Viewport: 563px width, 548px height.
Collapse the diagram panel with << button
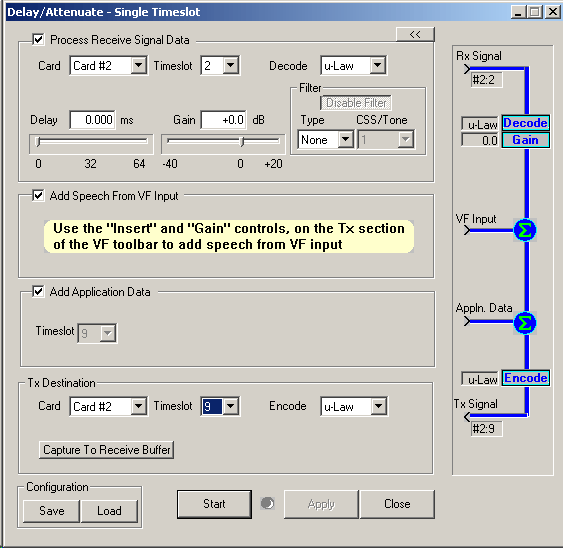click(415, 34)
